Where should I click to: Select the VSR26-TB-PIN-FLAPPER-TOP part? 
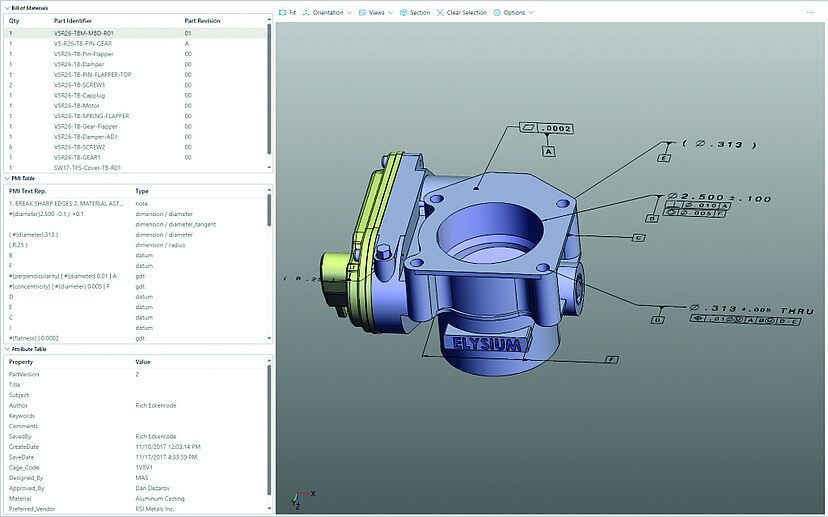pos(135,74)
